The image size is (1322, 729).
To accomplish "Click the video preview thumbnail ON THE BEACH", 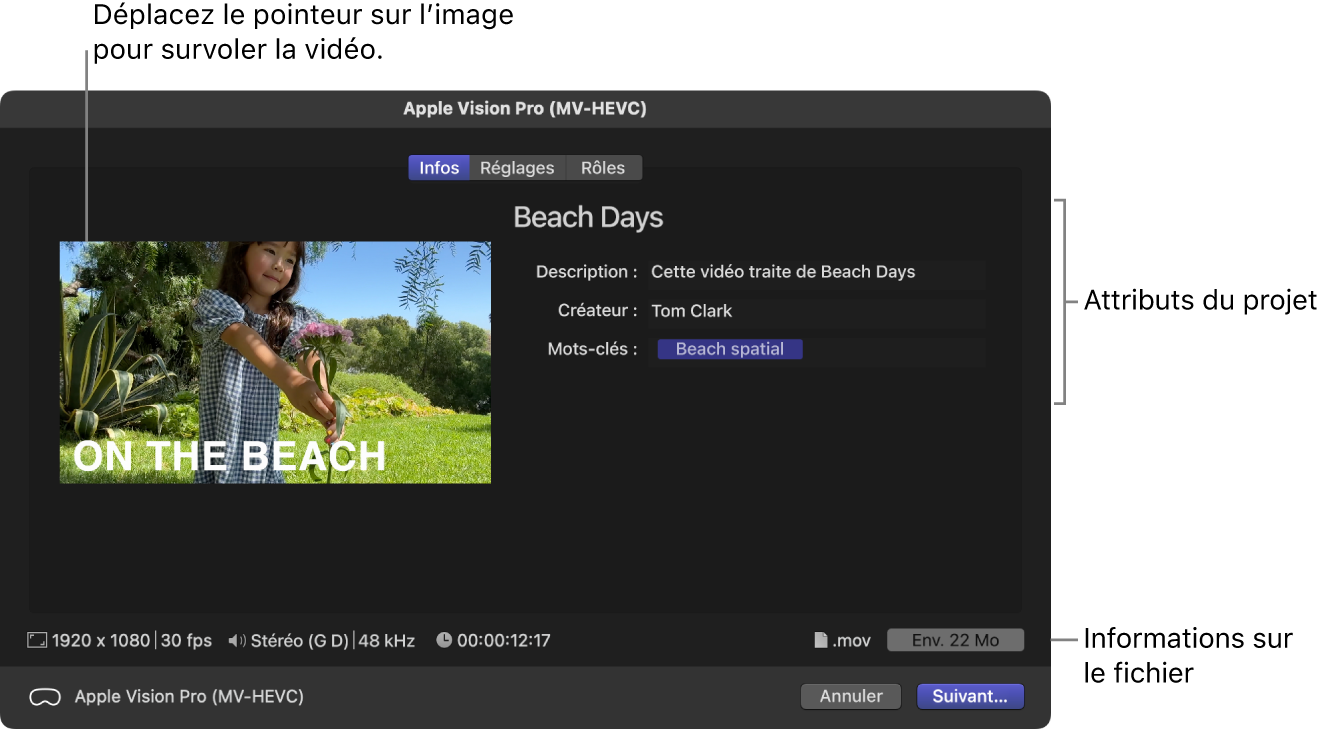I will [x=274, y=361].
